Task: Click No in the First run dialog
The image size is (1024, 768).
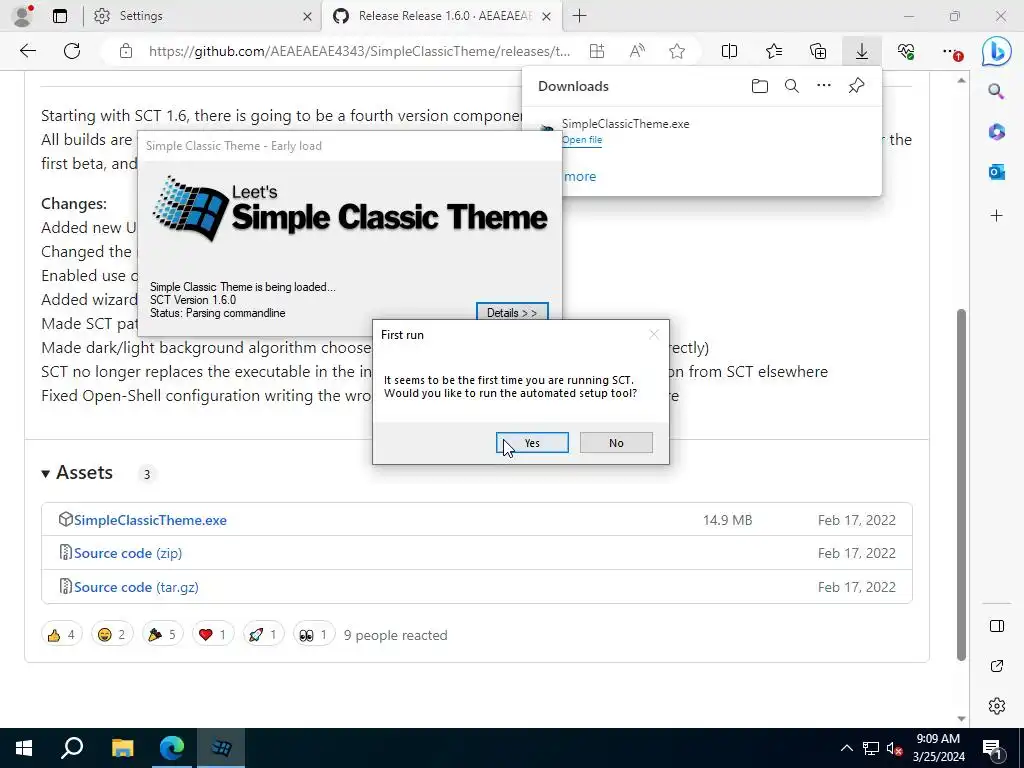Action: pos(616,443)
